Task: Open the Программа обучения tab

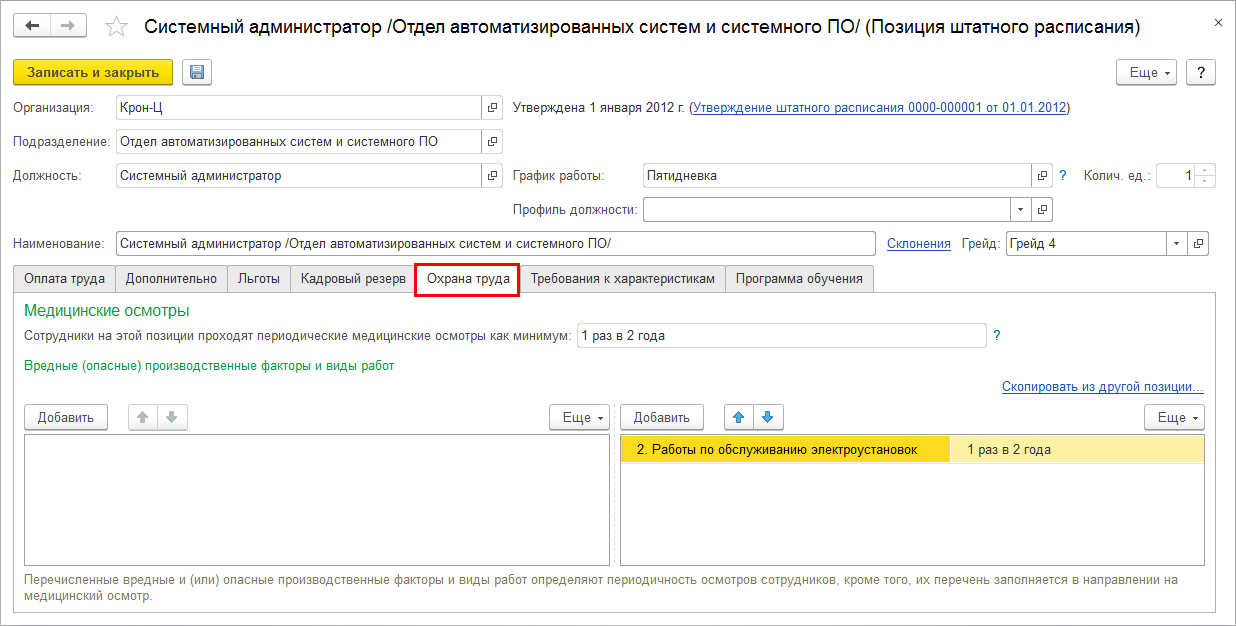Action: point(799,279)
